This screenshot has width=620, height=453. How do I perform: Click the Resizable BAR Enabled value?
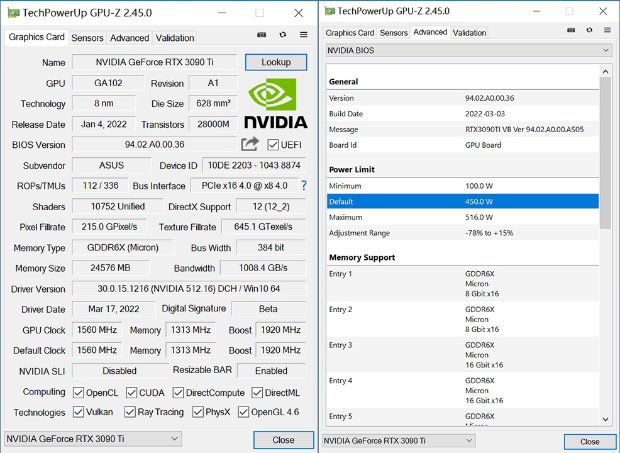271,370
